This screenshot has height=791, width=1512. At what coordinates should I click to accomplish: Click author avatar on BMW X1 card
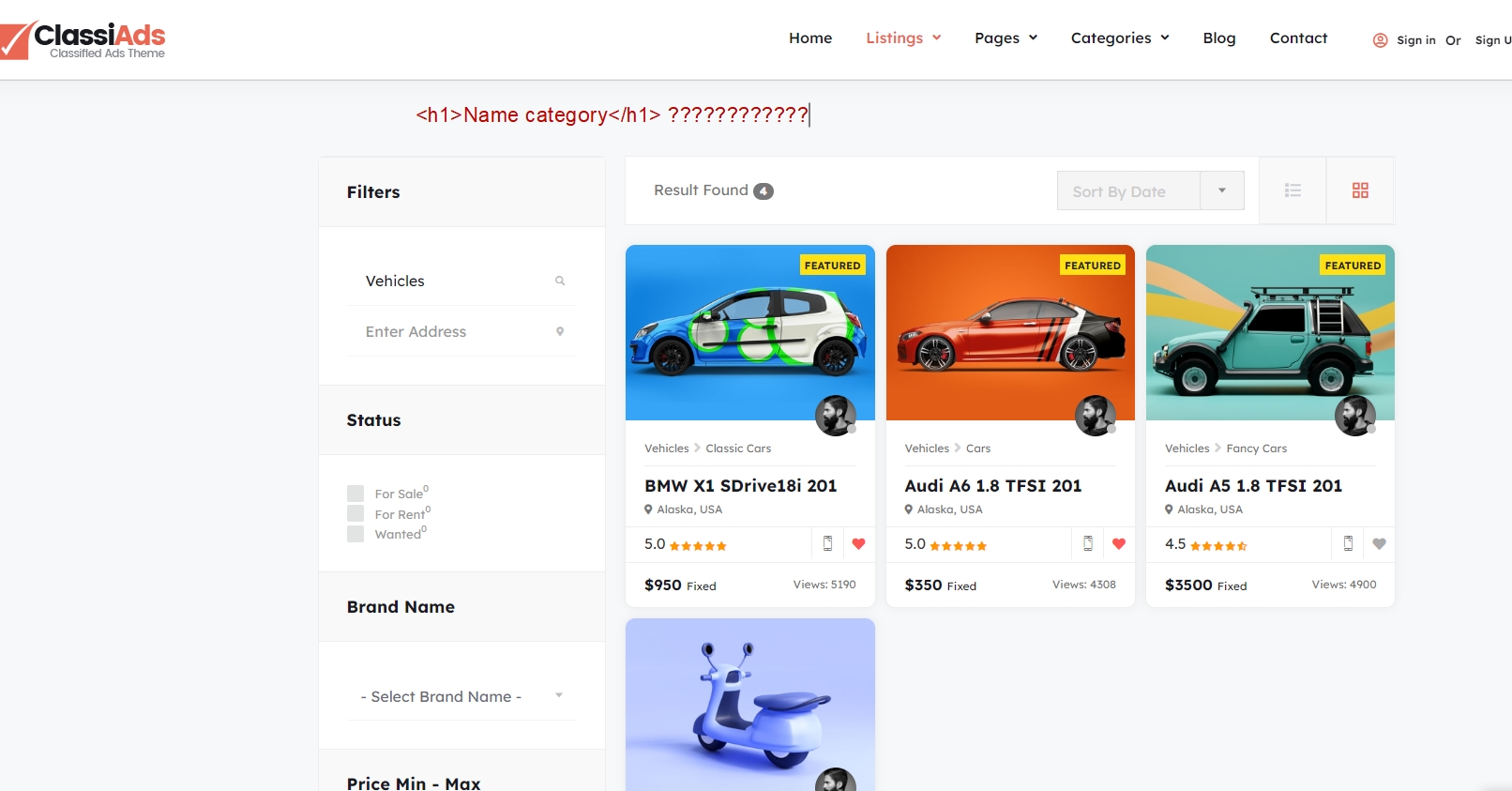tap(835, 416)
